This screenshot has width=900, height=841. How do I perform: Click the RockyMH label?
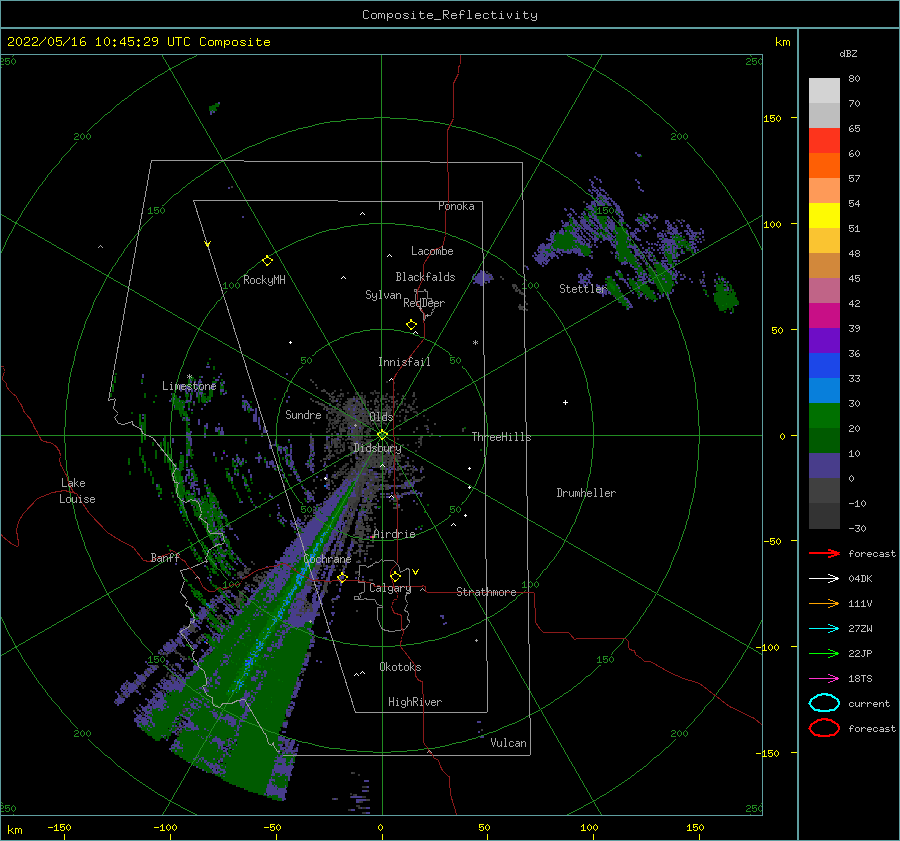(x=264, y=280)
